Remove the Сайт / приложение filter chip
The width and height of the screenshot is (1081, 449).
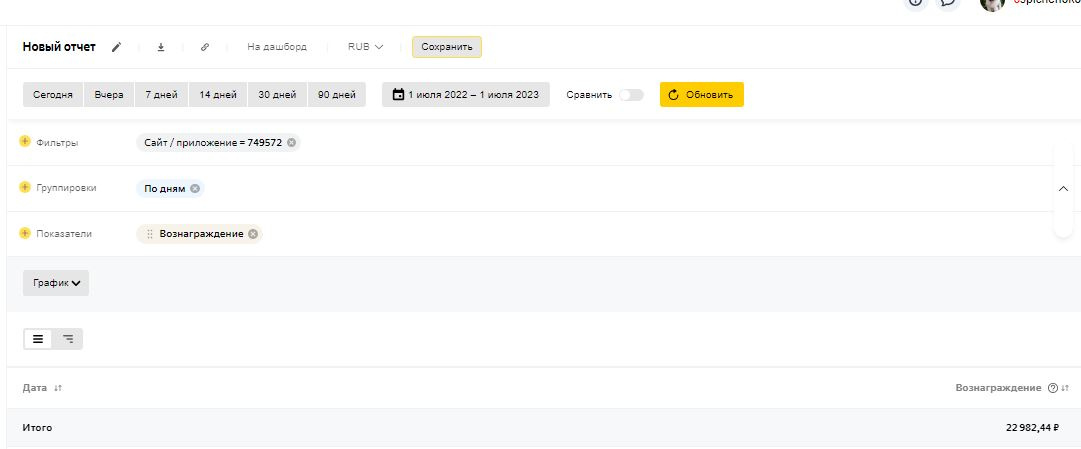(x=292, y=143)
